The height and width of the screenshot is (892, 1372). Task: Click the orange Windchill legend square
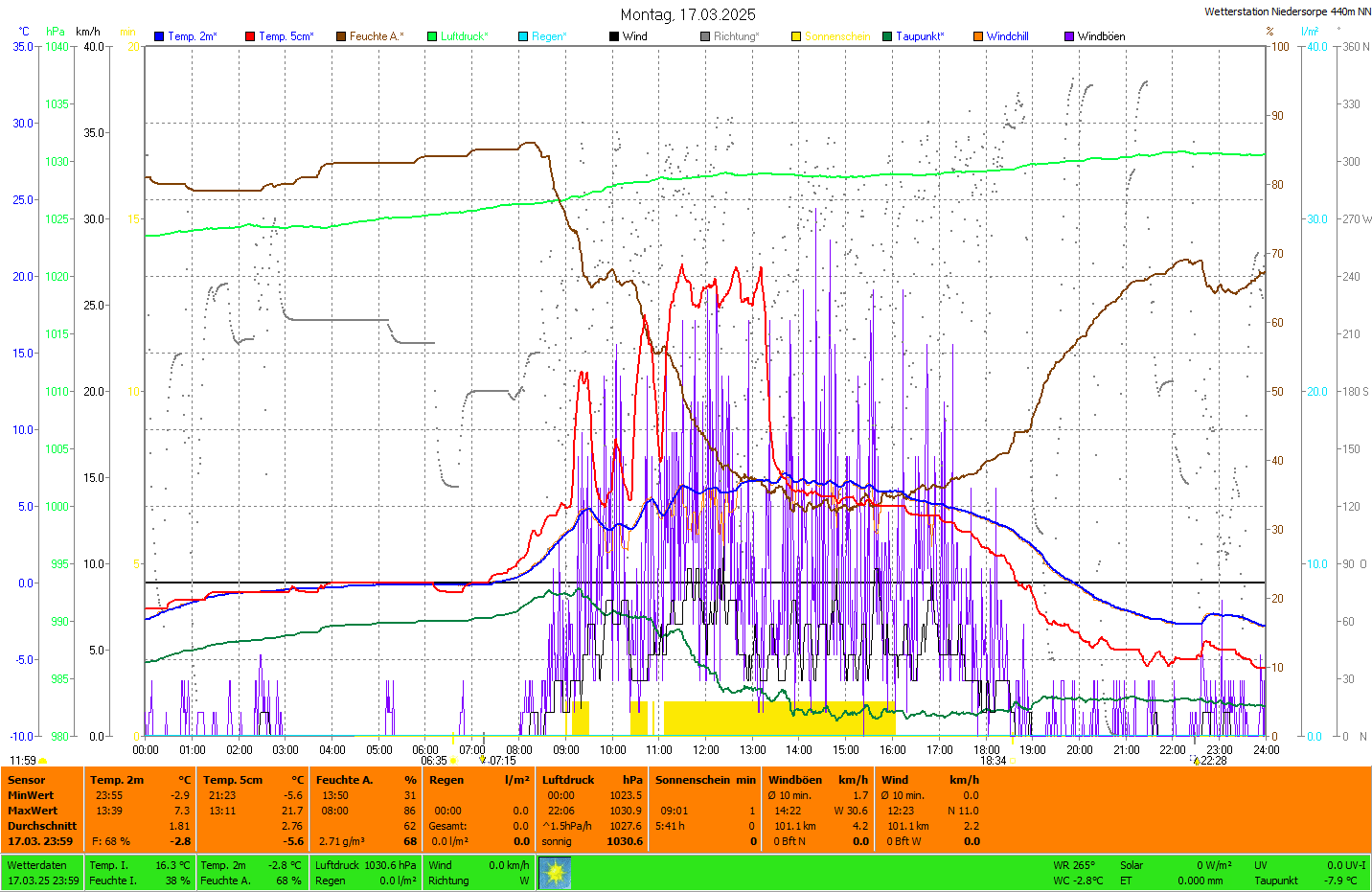click(978, 36)
